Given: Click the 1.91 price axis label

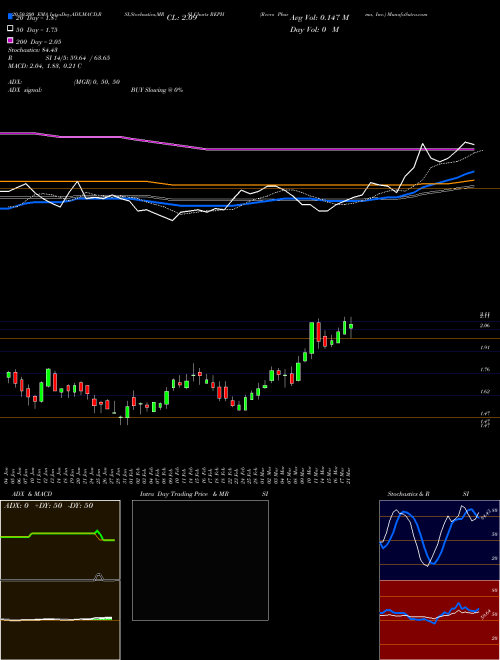Looking at the screenshot, I should click(484, 348).
